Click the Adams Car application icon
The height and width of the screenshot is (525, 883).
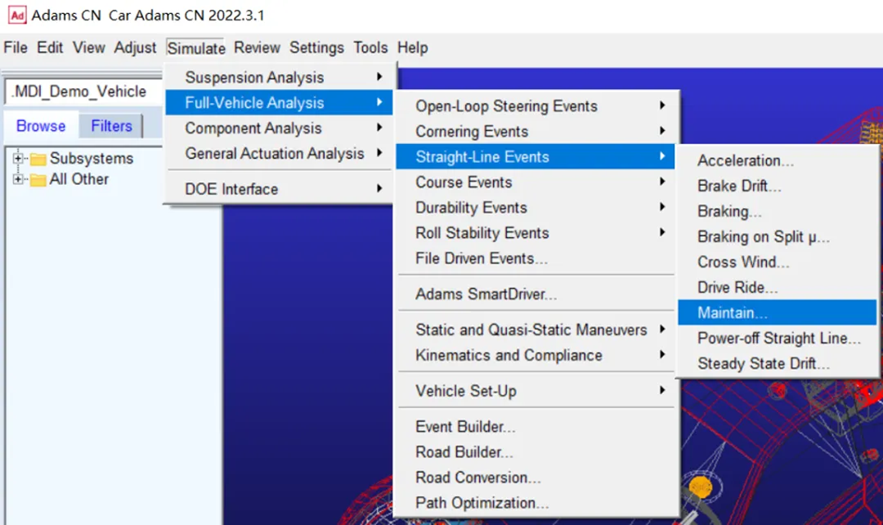16,15
